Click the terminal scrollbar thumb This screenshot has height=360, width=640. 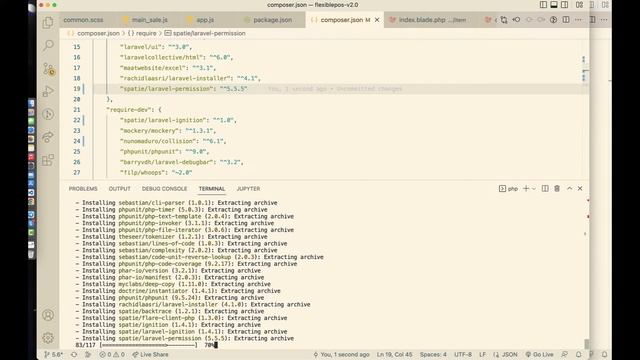pyautogui.click(x=587, y=344)
